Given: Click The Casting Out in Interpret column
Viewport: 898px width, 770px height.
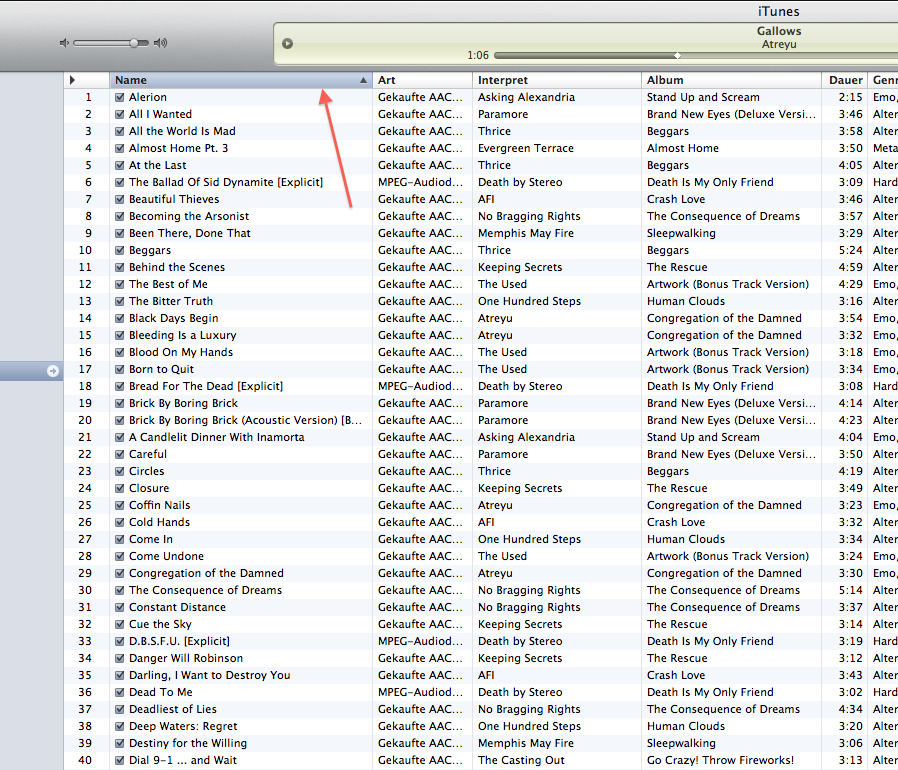Looking at the screenshot, I should click(521, 760).
